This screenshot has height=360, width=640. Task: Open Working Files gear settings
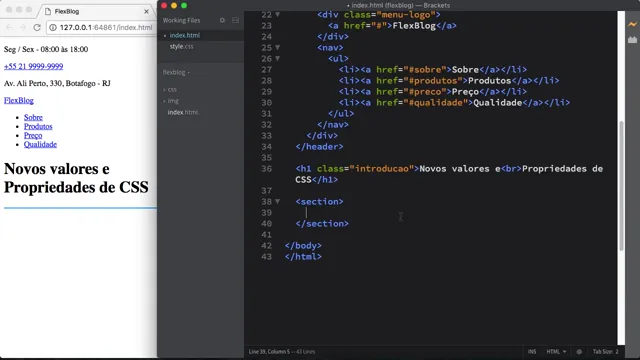coord(222,20)
